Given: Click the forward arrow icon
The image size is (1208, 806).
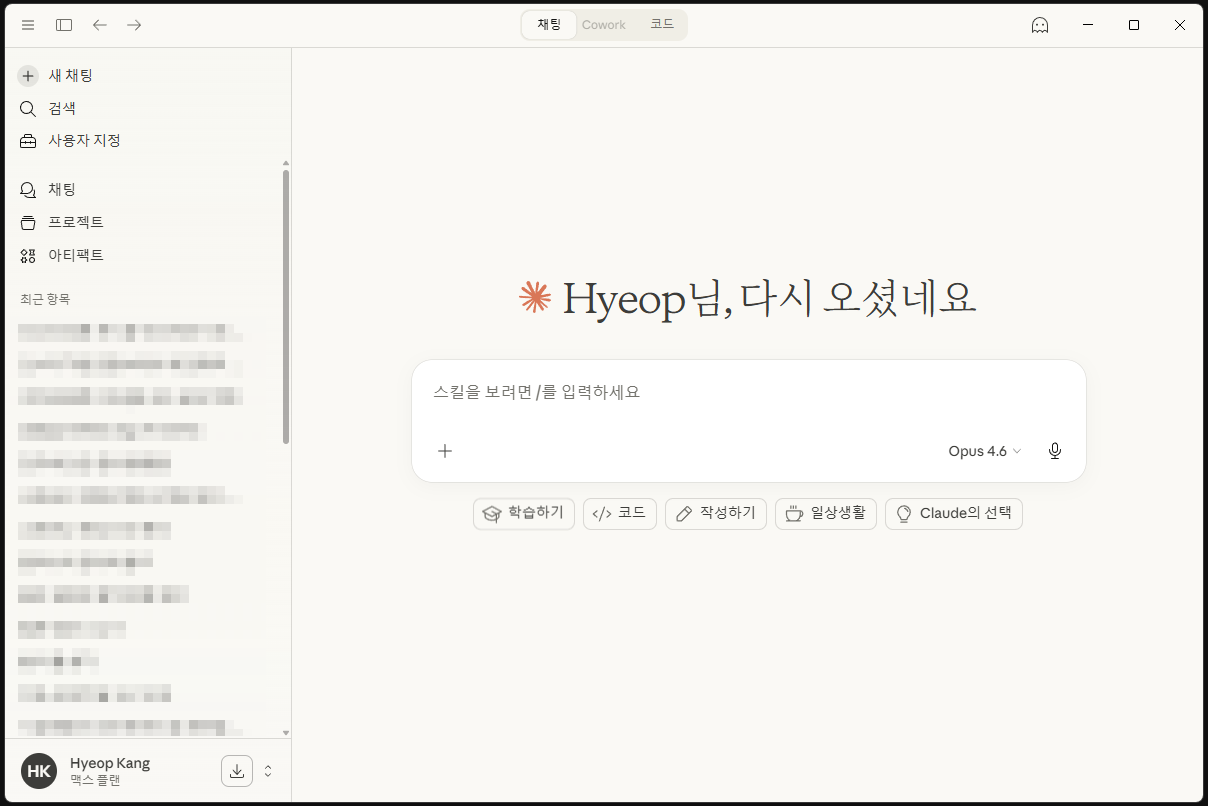Looking at the screenshot, I should [134, 25].
